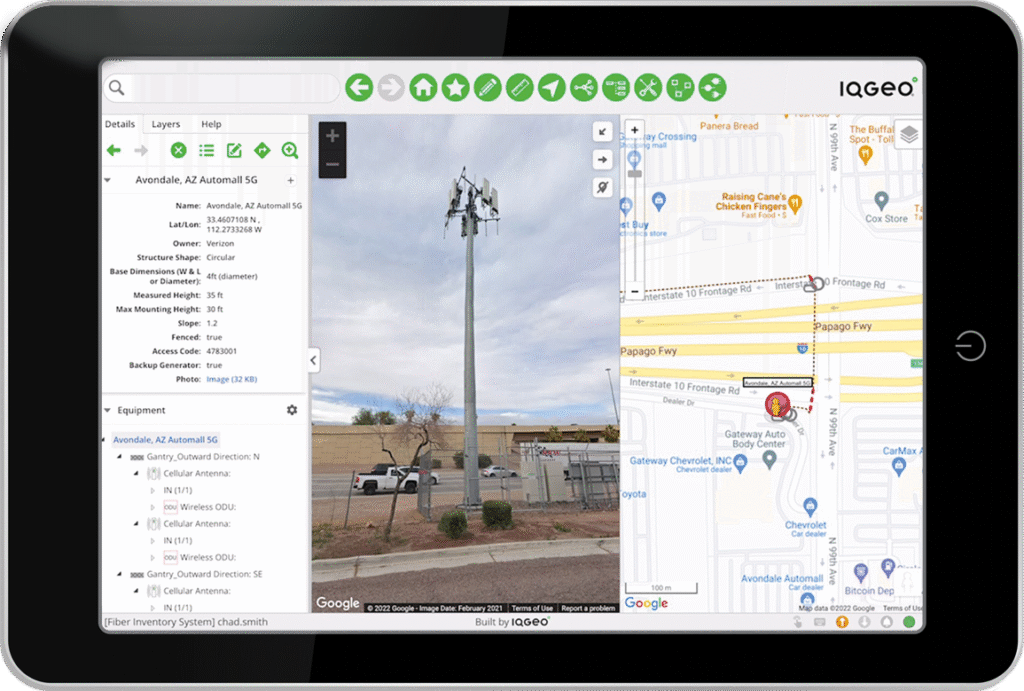Open the map layers stack button
The image size is (1024, 691).
tap(908, 134)
